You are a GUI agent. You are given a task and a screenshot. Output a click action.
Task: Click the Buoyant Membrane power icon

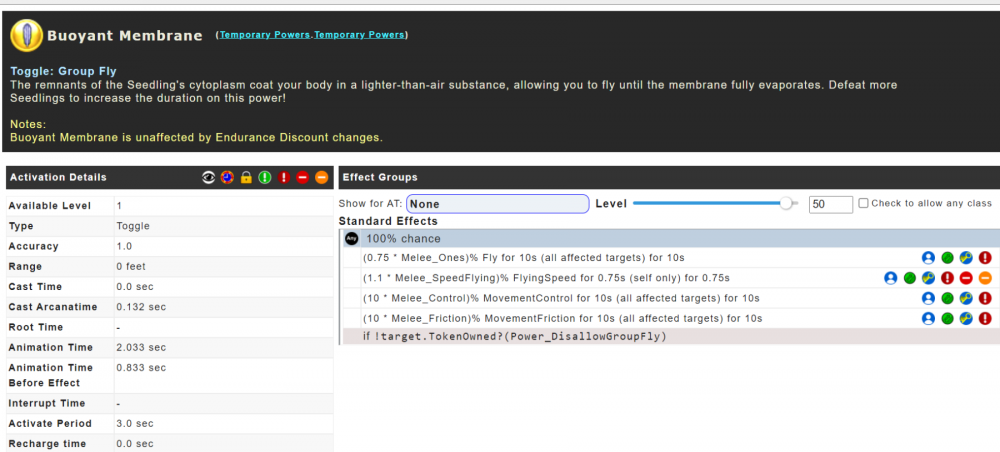point(26,35)
